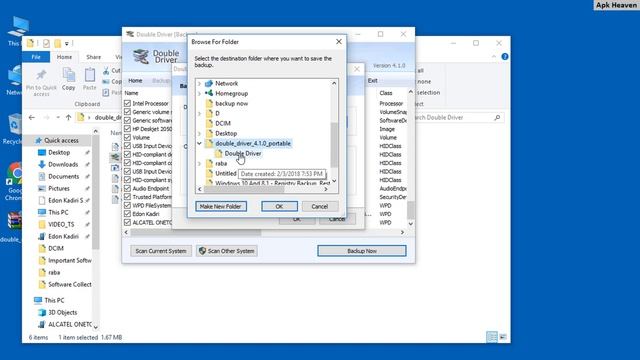Uncheck the HP Deskjet 2050 driver

click(127, 129)
